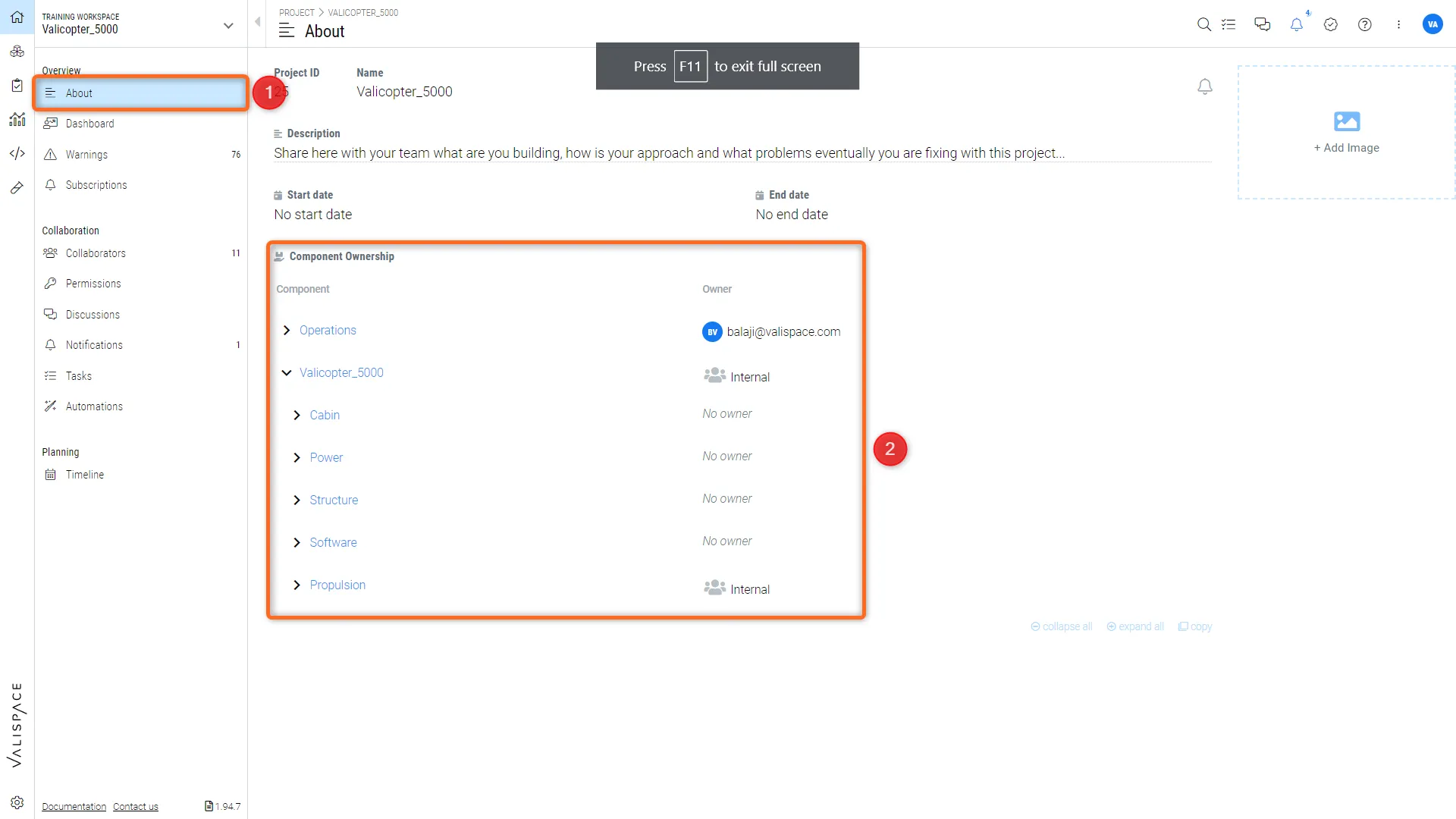Open the search magnifier icon
Screen dimensions: 1456x819
tap(1203, 24)
